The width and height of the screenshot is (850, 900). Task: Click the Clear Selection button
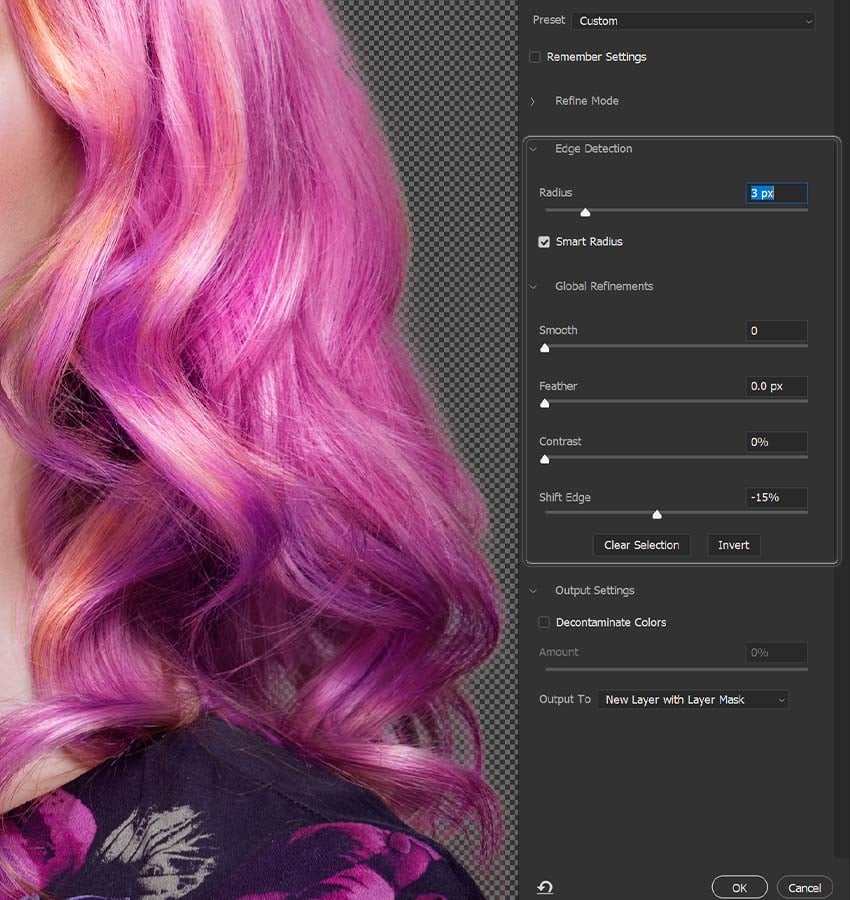pos(641,545)
